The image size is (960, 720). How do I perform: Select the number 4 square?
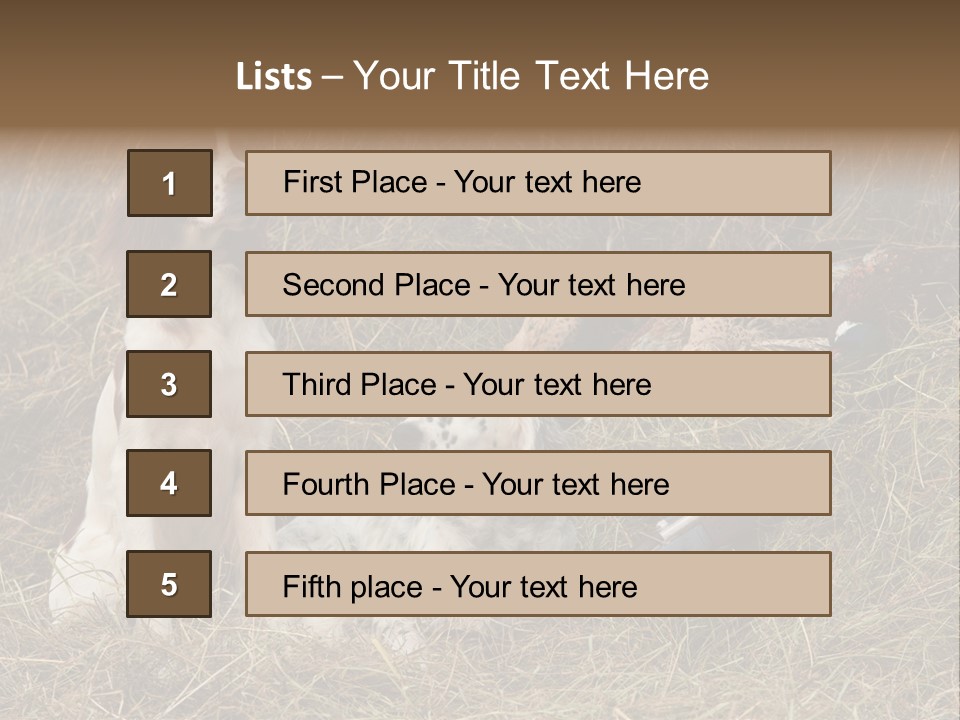pyautogui.click(x=169, y=483)
